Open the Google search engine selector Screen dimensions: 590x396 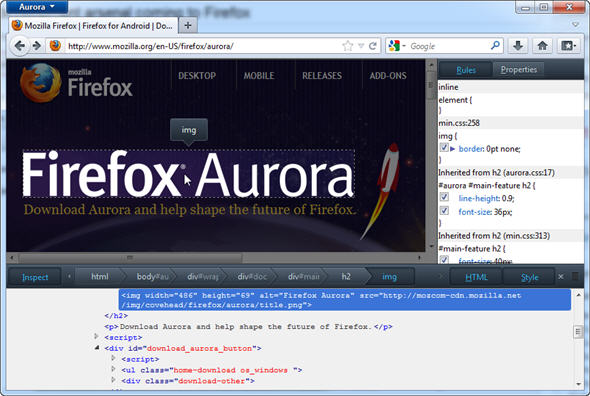click(397, 46)
